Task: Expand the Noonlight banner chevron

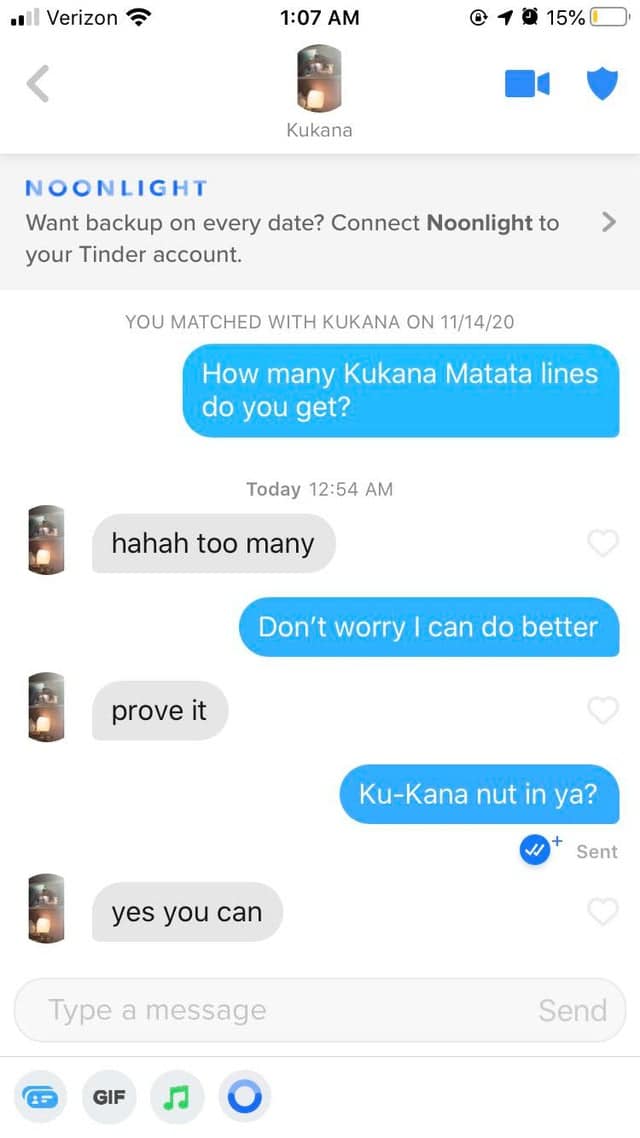Action: point(609,222)
